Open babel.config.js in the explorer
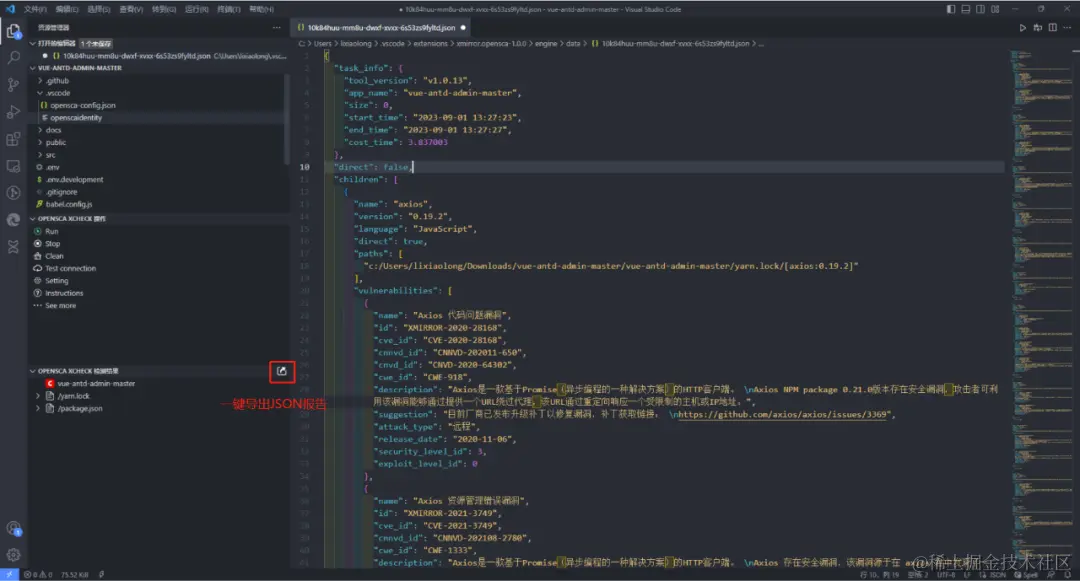The width and height of the screenshot is (1080, 581). [69, 204]
